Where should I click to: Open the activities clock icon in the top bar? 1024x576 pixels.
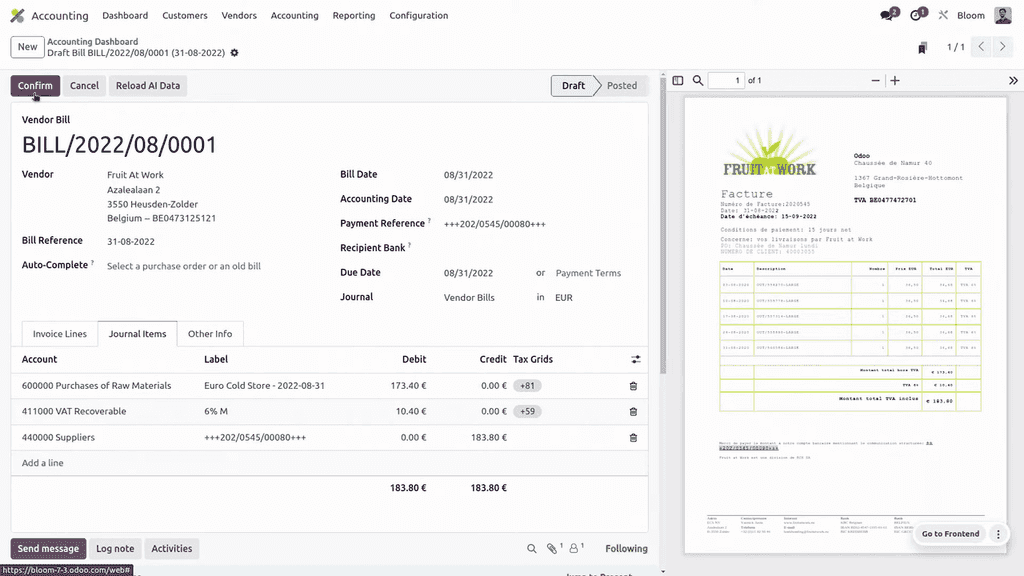[916, 16]
